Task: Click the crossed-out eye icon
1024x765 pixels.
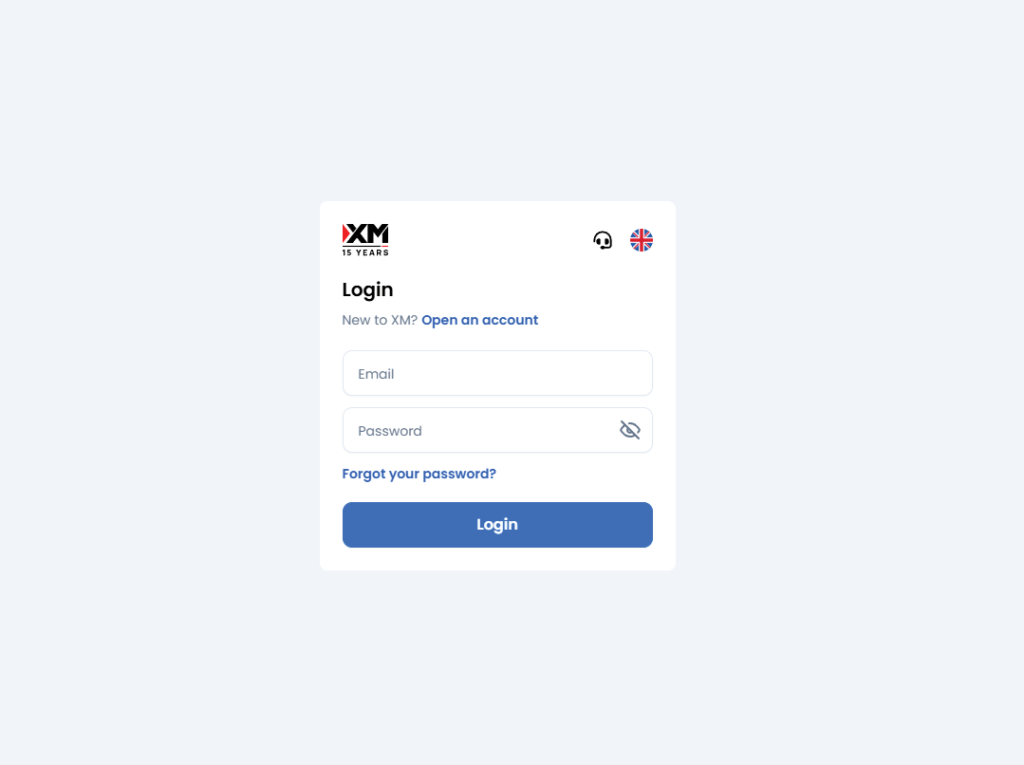Action: [629, 430]
